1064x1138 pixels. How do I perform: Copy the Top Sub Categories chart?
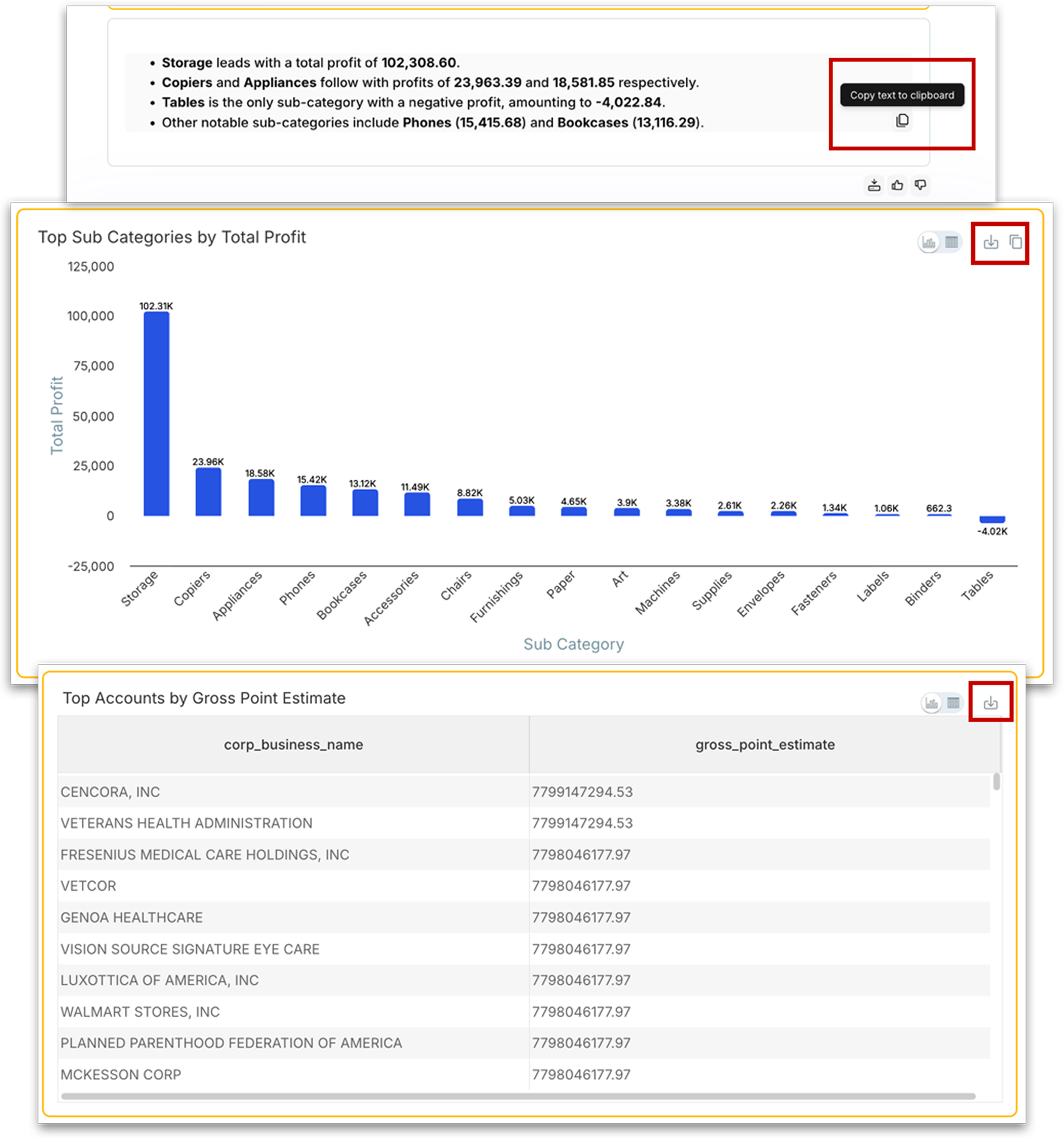(1016, 243)
